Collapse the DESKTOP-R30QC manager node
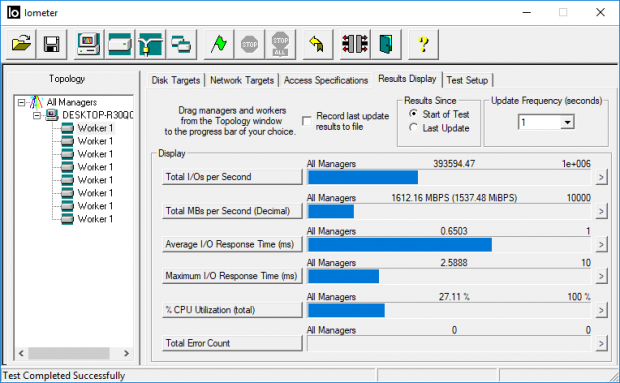 37,115
